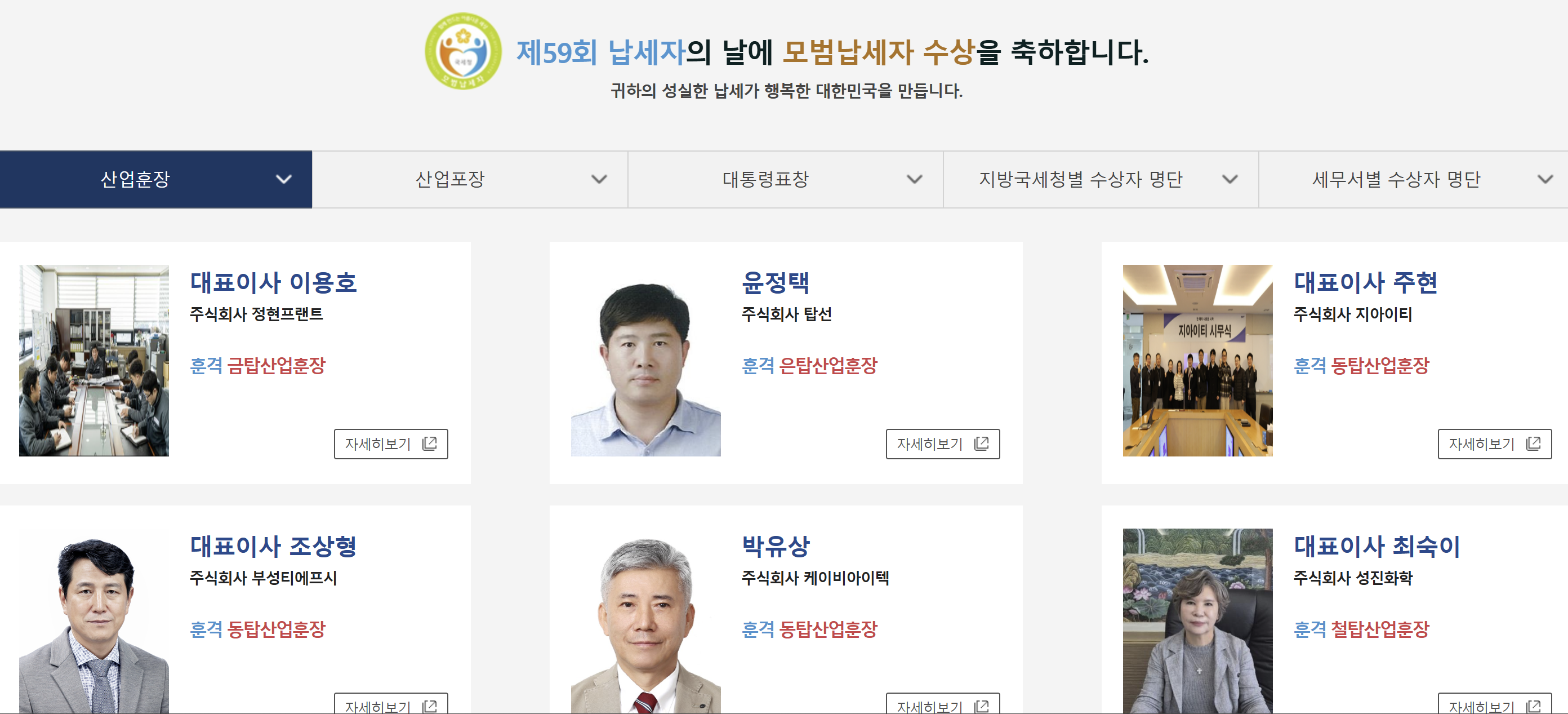This screenshot has height=714, width=1568.
Task: Click external-link icon on 이용호 card
Action: point(430,444)
